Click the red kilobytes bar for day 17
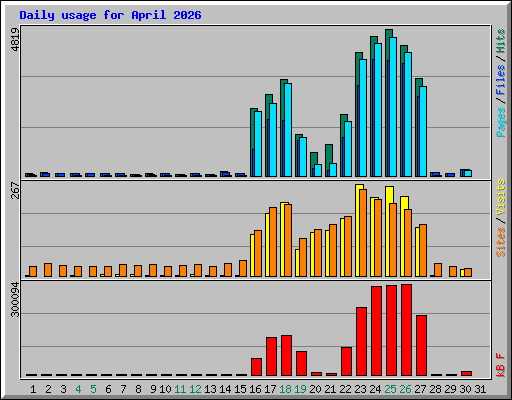 point(271,357)
